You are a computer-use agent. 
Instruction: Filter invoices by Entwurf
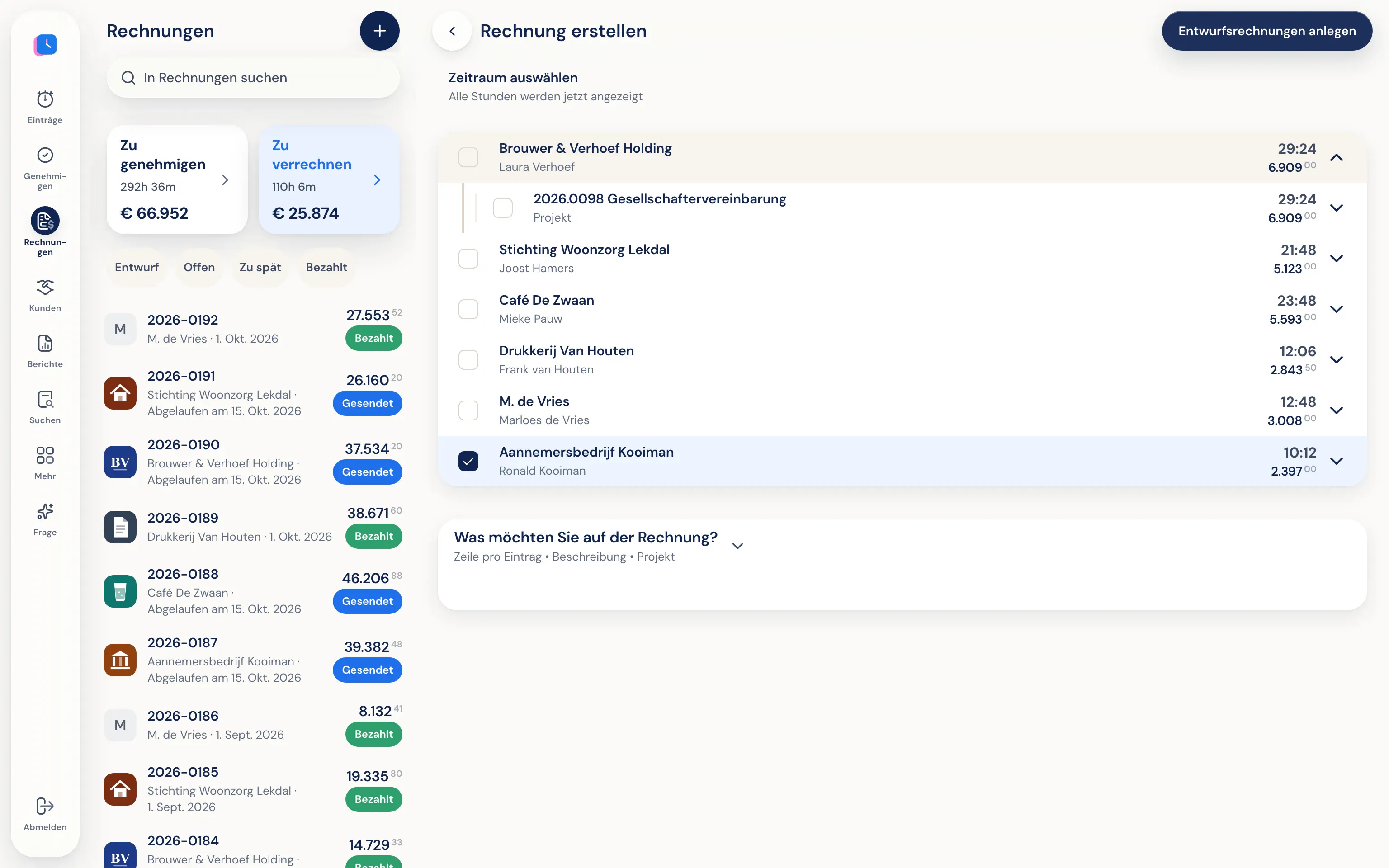(x=137, y=268)
